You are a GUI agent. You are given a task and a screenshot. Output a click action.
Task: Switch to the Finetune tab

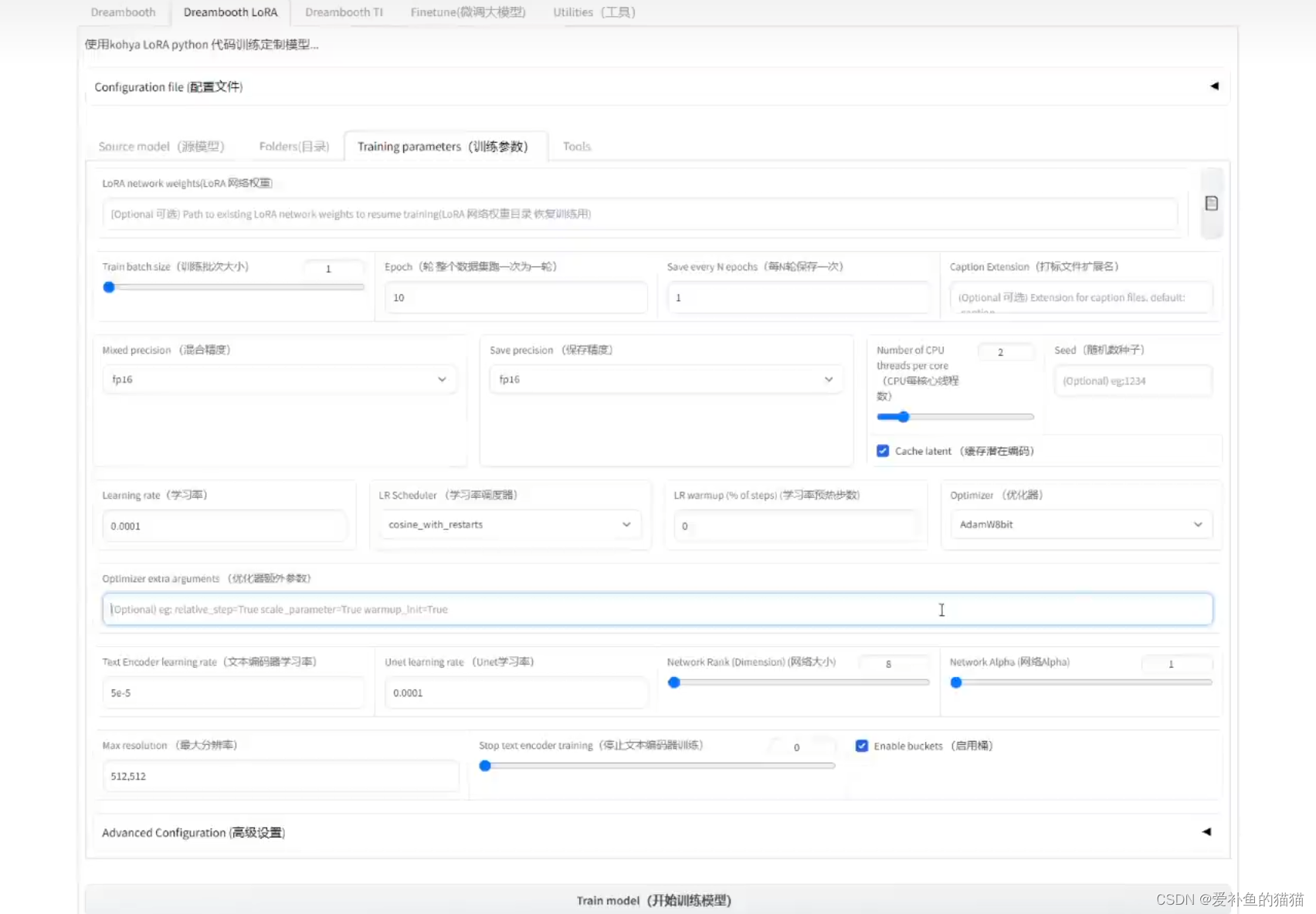tap(468, 12)
